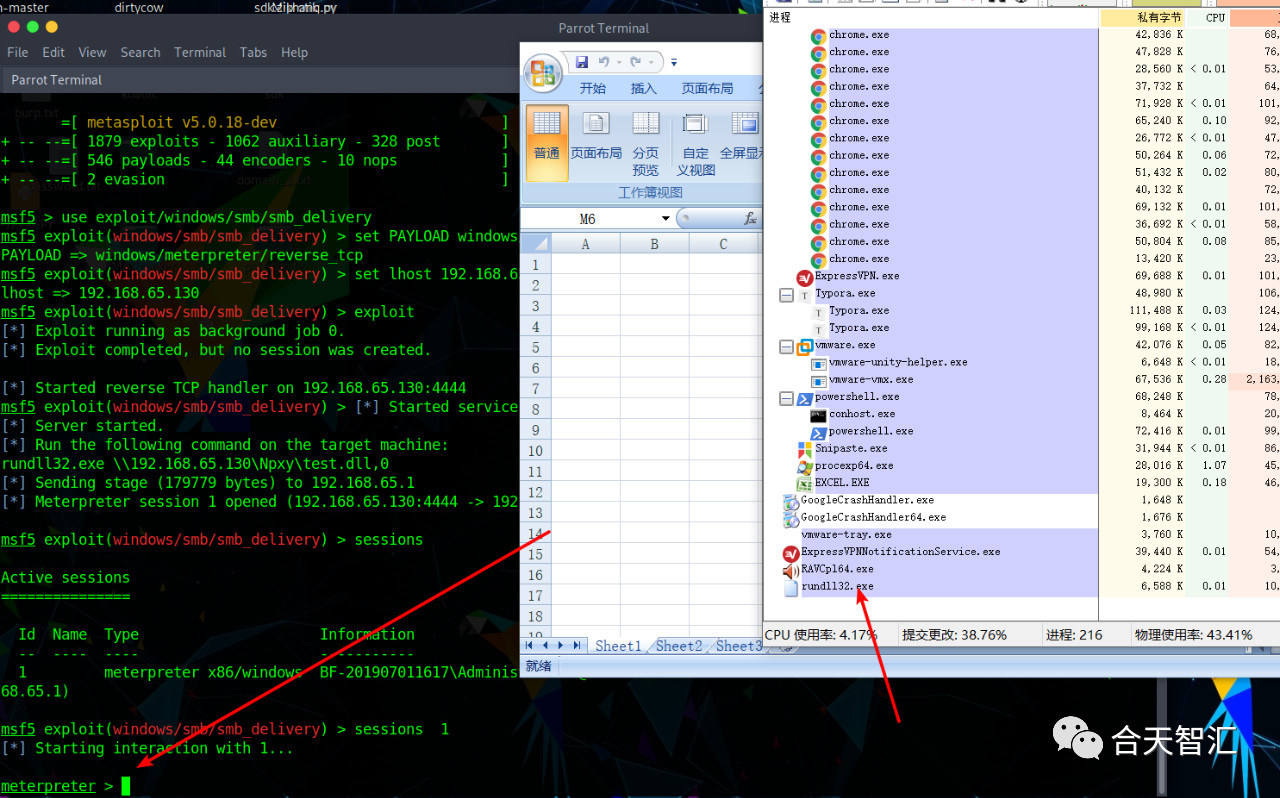This screenshot has height=798, width=1280.
Task: Click the Name Box showing M6
Action: 589,219
